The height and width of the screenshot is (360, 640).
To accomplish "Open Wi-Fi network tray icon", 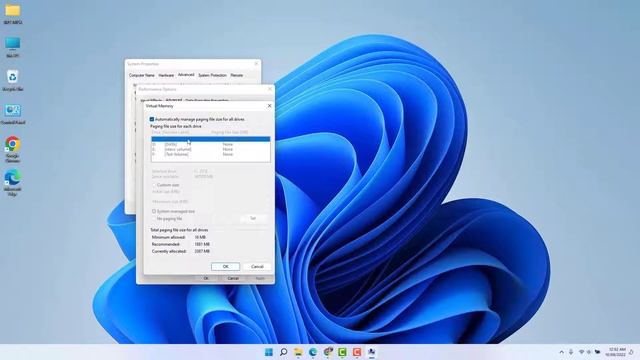I will 581,352.
